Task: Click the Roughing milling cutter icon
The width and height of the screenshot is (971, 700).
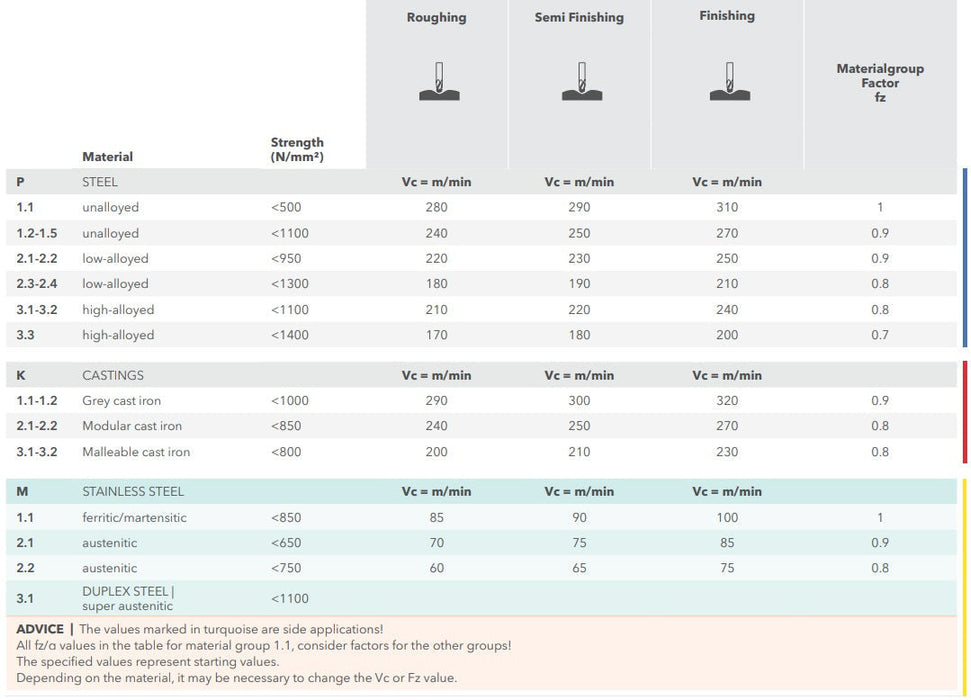Action: (438, 81)
